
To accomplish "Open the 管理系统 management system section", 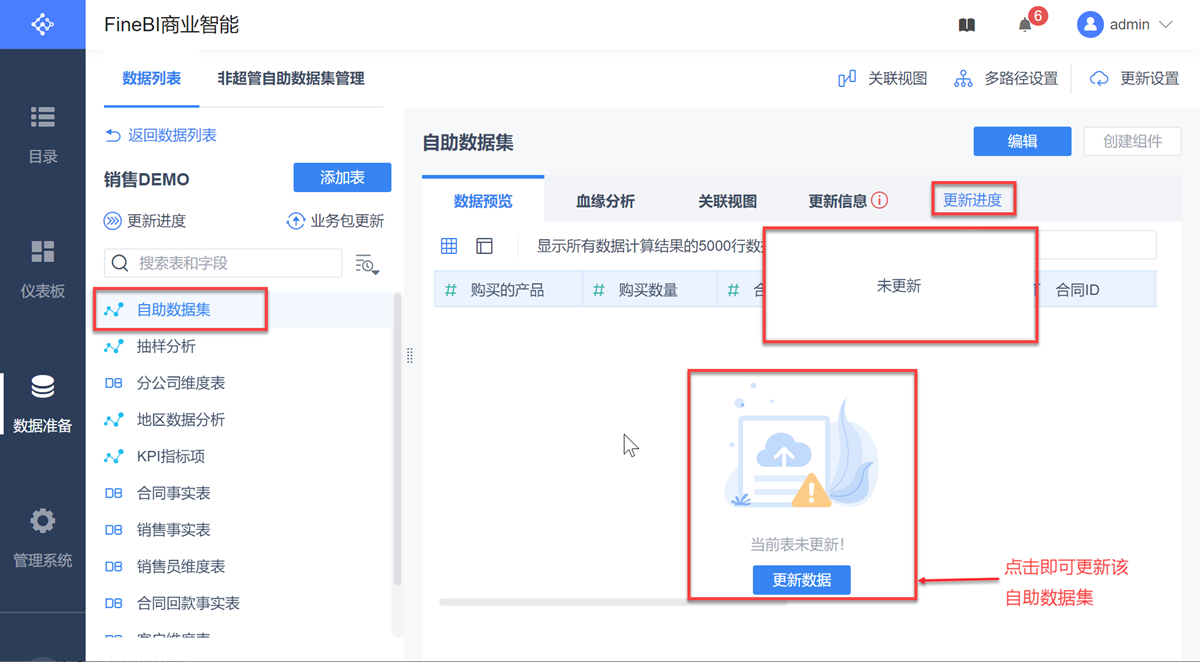I will pyautogui.click(x=43, y=538).
